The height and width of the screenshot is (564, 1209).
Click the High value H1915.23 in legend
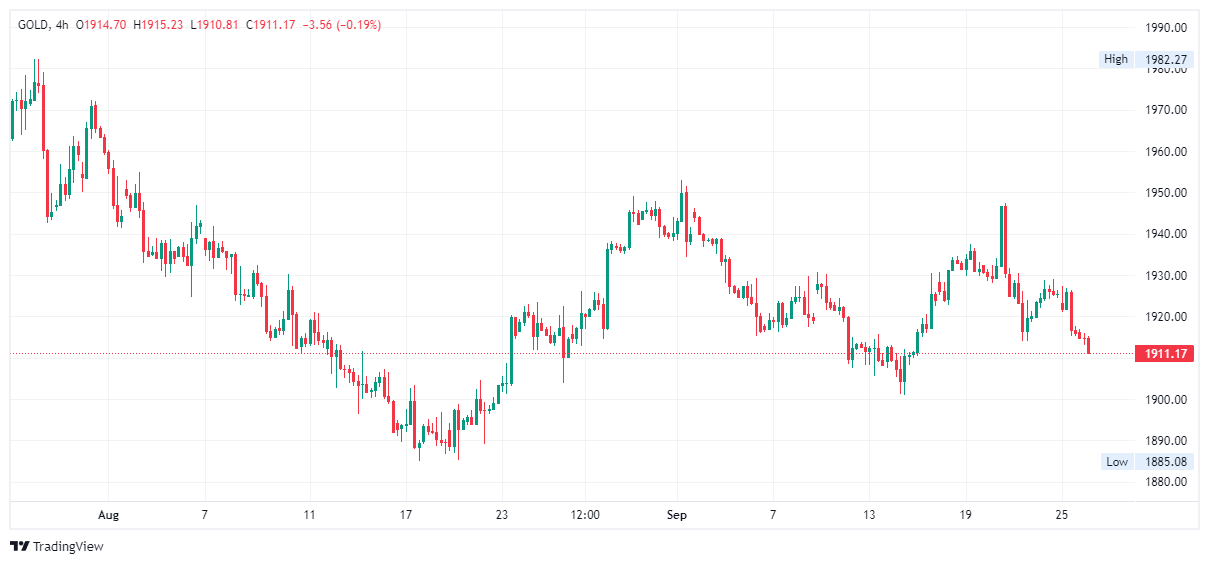[158, 25]
